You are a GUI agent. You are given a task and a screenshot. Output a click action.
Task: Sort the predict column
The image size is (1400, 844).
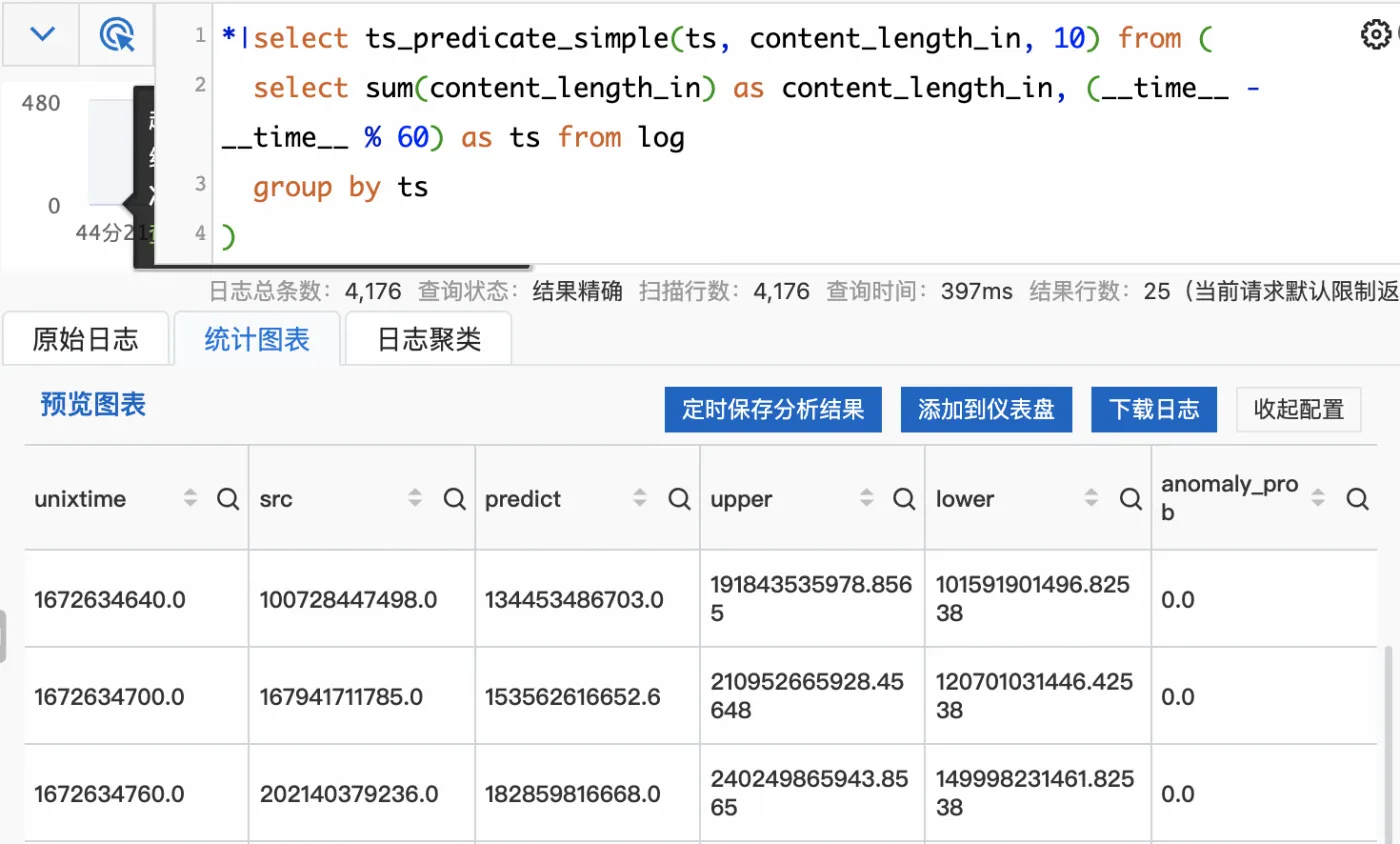(x=641, y=498)
